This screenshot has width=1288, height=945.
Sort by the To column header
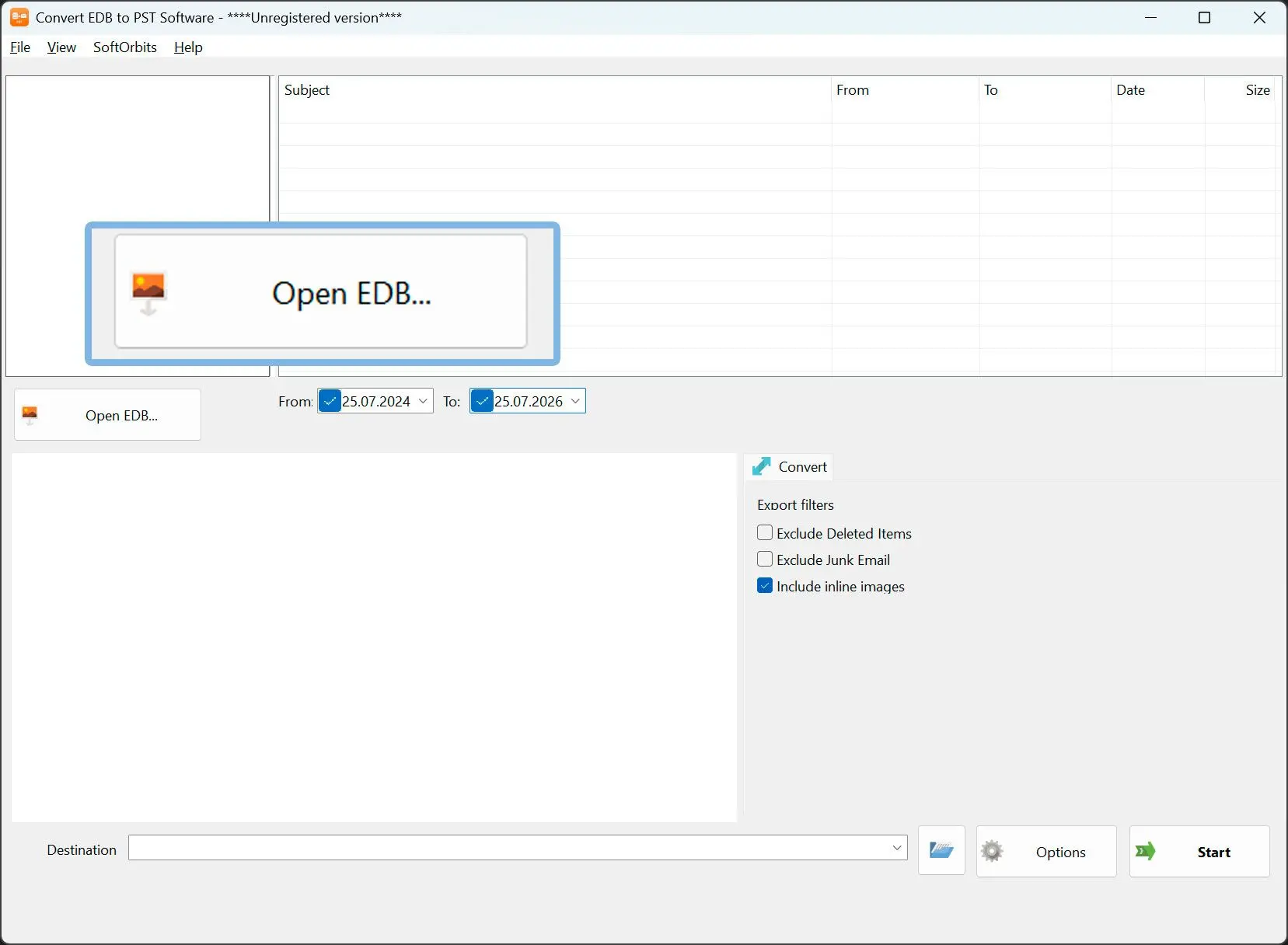tap(1045, 90)
